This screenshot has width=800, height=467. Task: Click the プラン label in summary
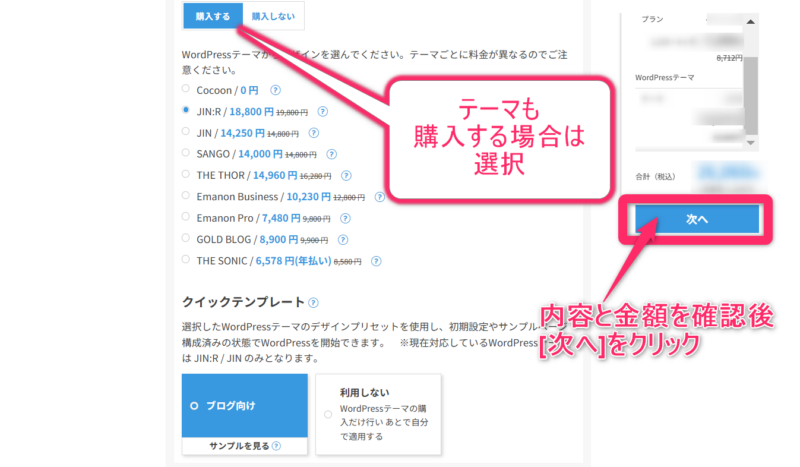pos(653,19)
